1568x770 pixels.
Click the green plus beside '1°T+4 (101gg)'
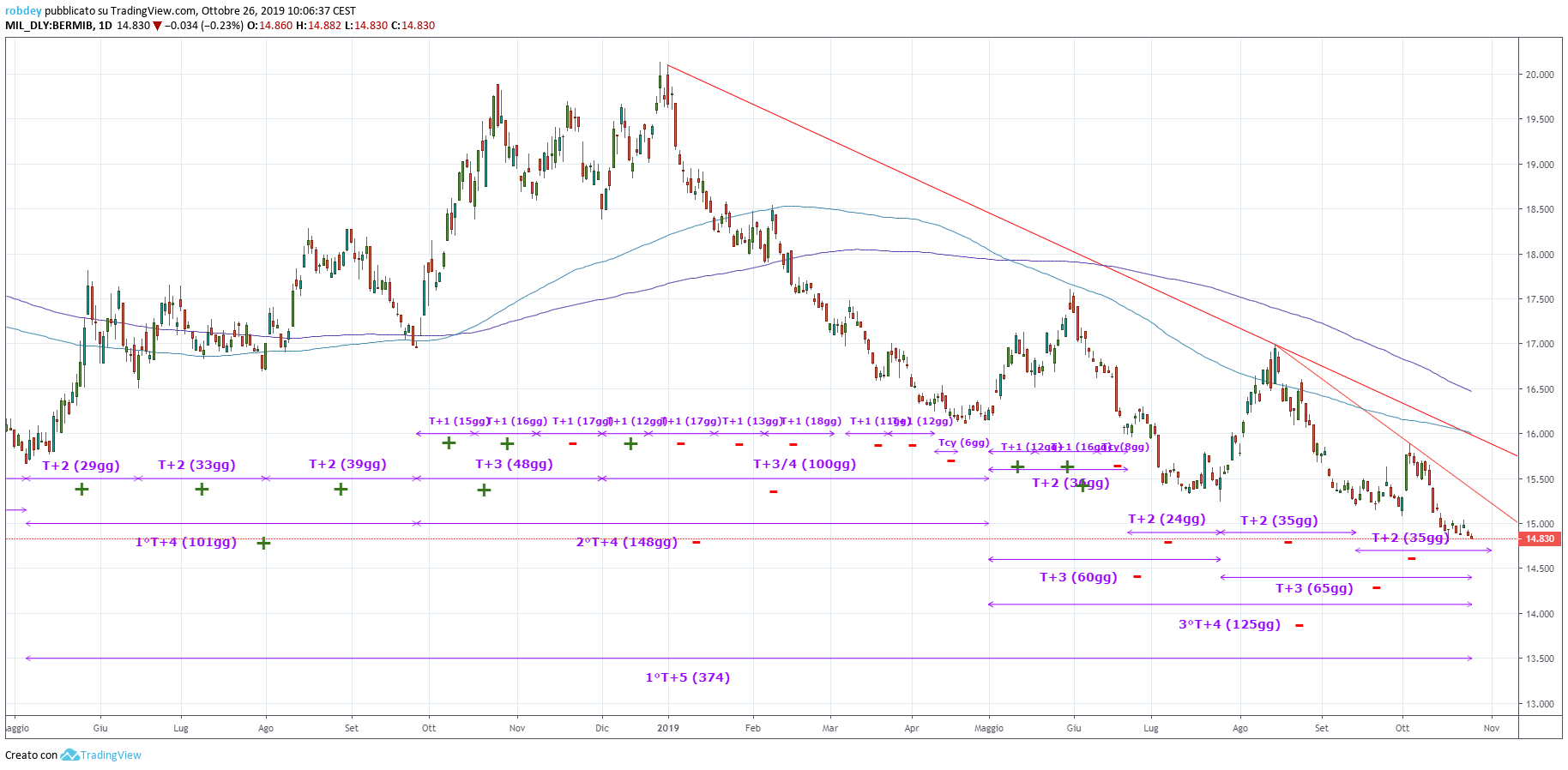coord(263,543)
